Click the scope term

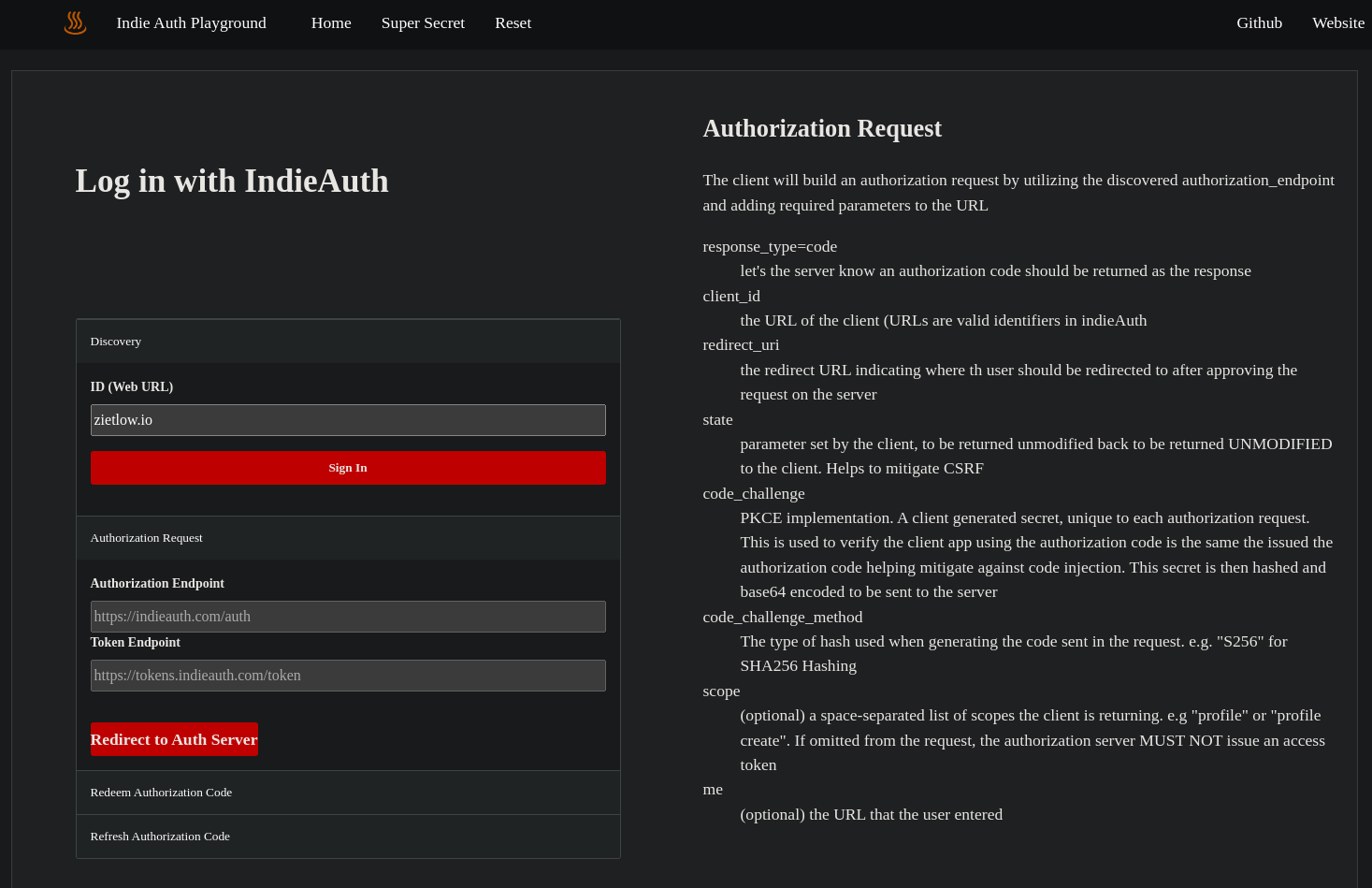[721, 691]
